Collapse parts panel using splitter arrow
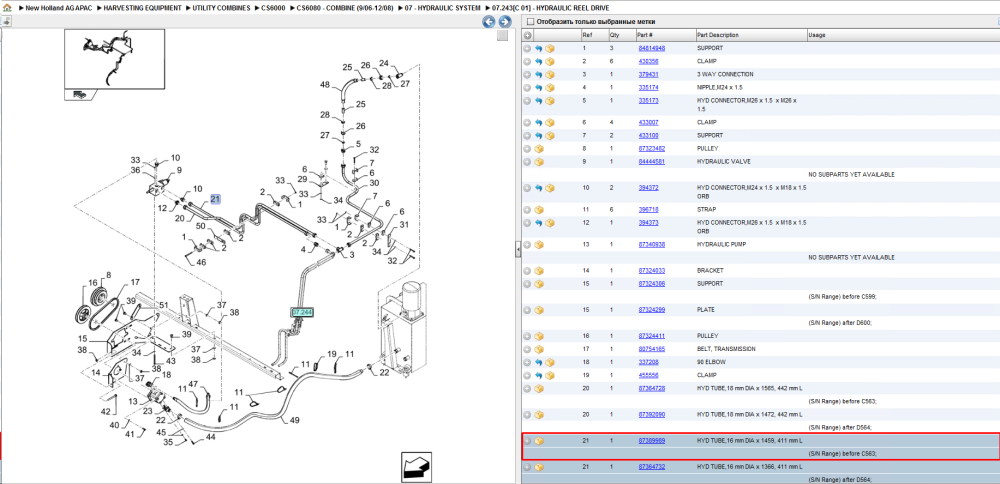1000x484 pixels. [x=517, y=251]
